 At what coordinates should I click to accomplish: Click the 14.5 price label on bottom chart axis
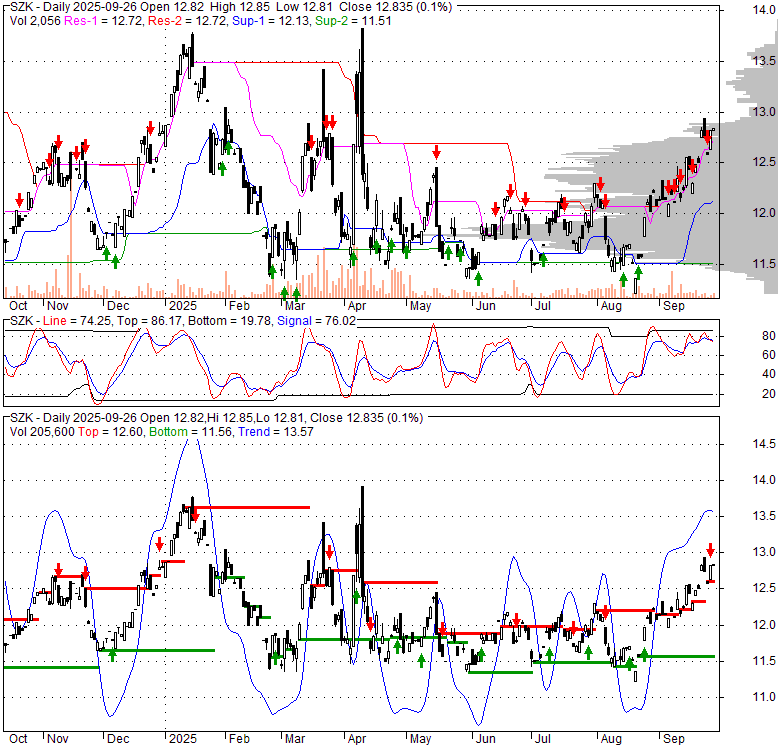pos(764,444)
